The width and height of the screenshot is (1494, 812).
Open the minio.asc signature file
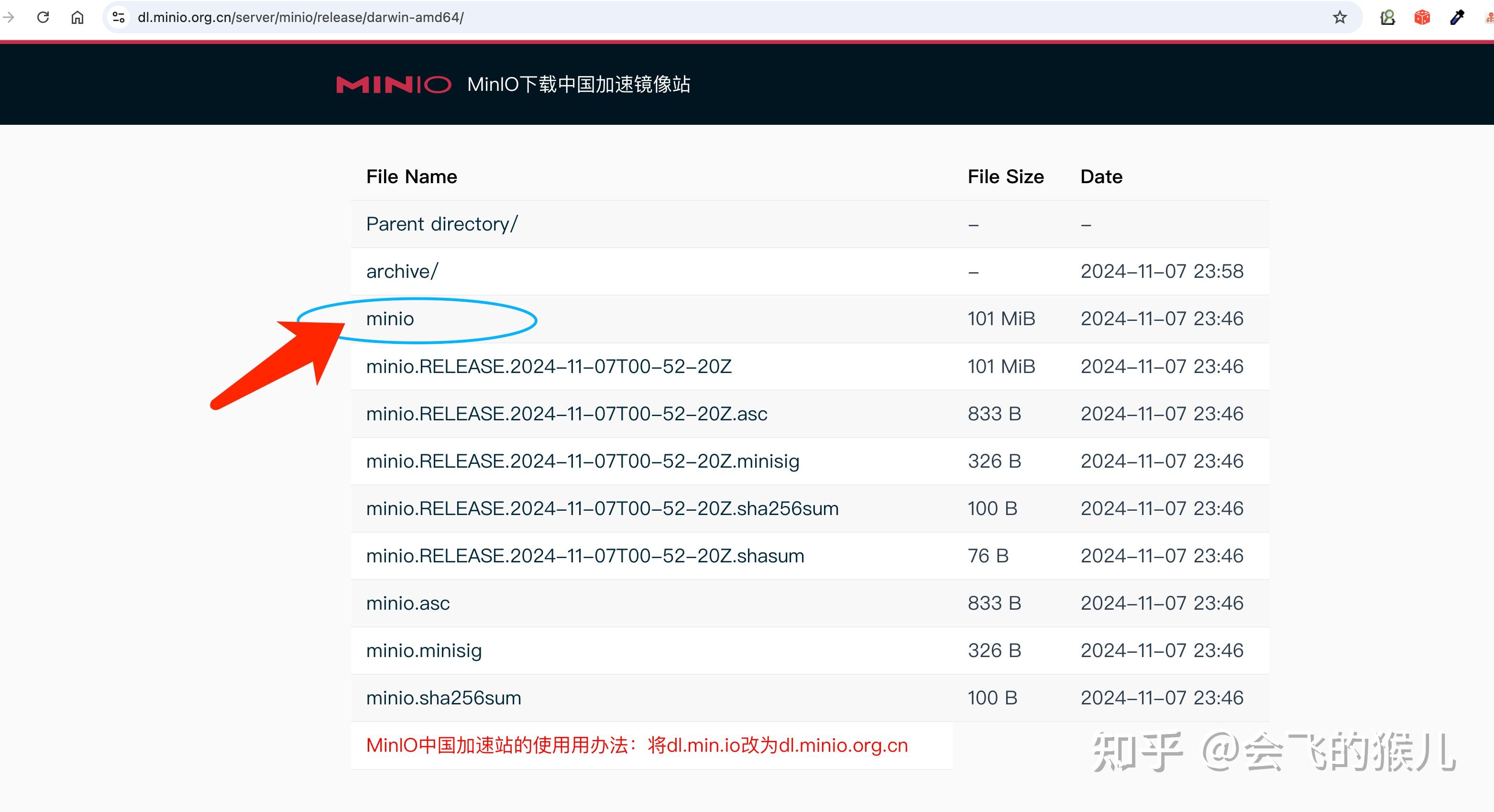(x=407, y=603)
